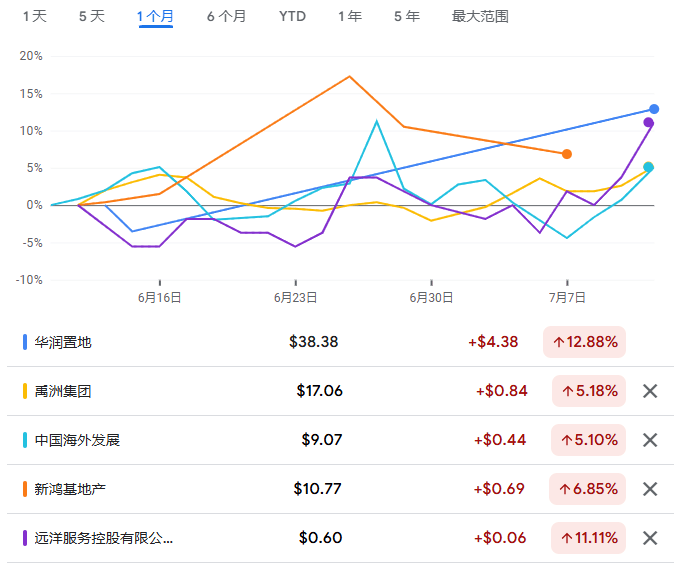Select the 最大范围 tab

pyautogui.click(x=480, y=16)
